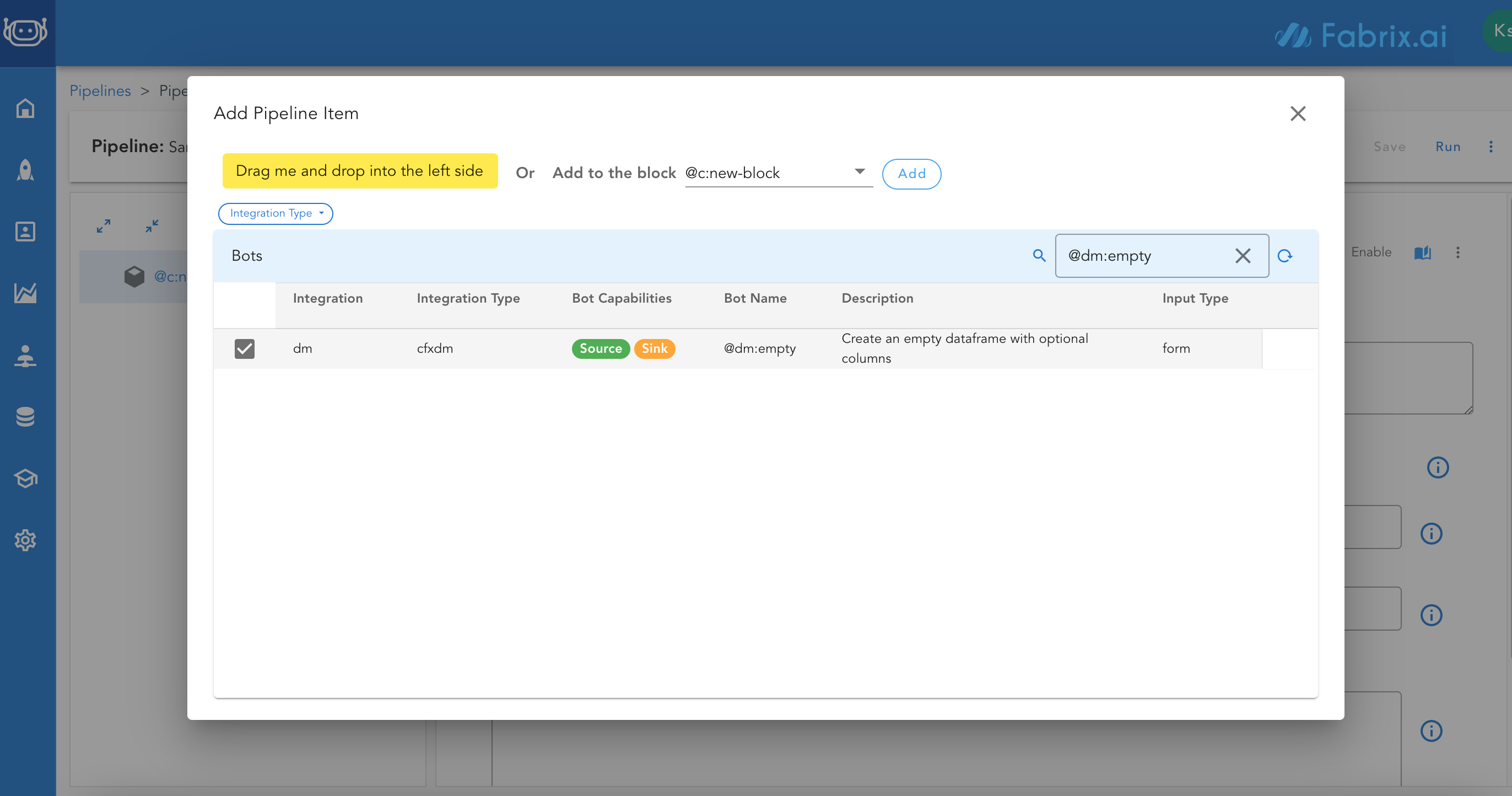
Task: Sort by Integration Type column header
Action: [x=468, y=298]
